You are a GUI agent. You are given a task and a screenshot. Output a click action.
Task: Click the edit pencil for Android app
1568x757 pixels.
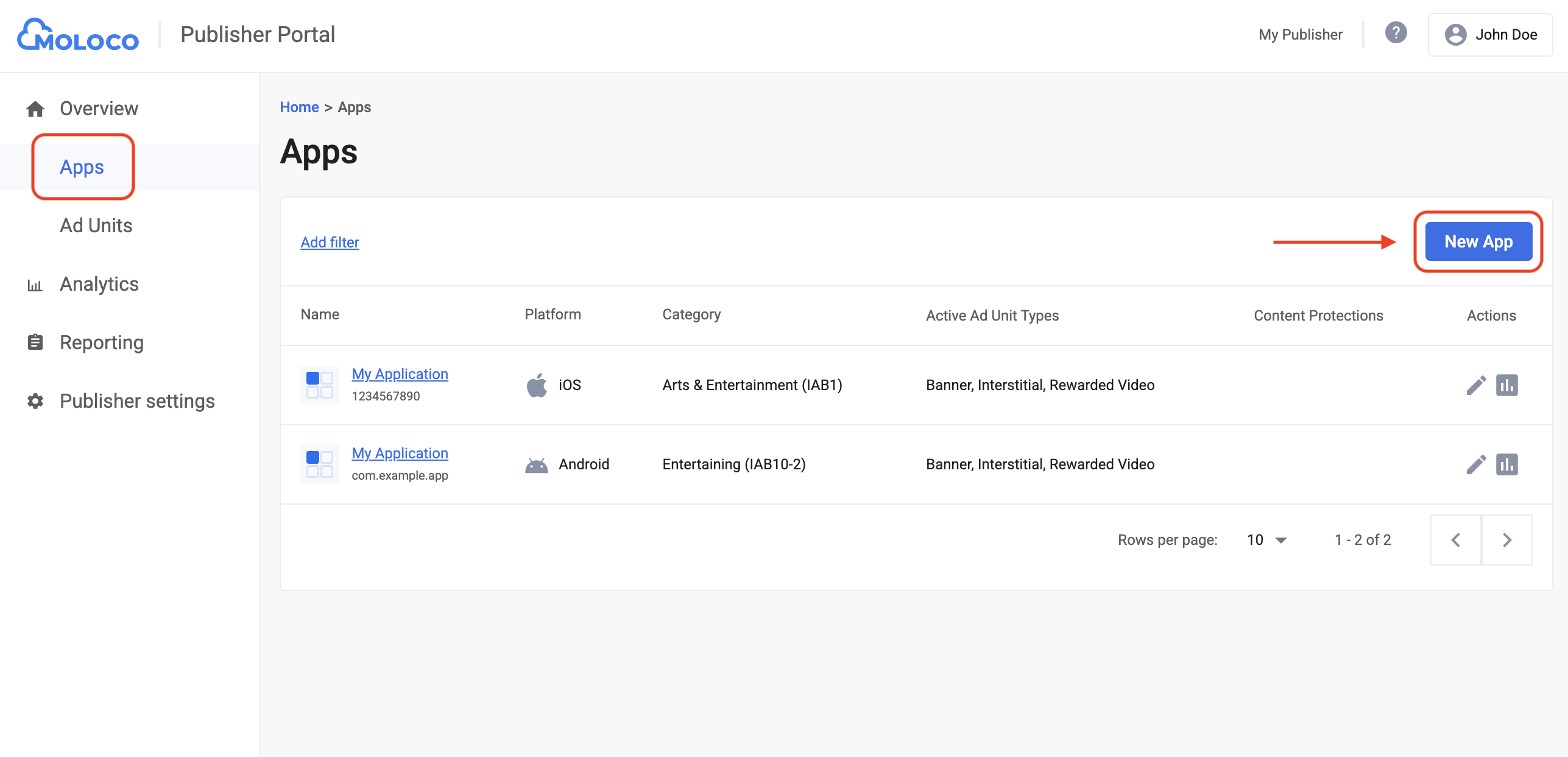pyautogui.click(x=1476, y=464)
